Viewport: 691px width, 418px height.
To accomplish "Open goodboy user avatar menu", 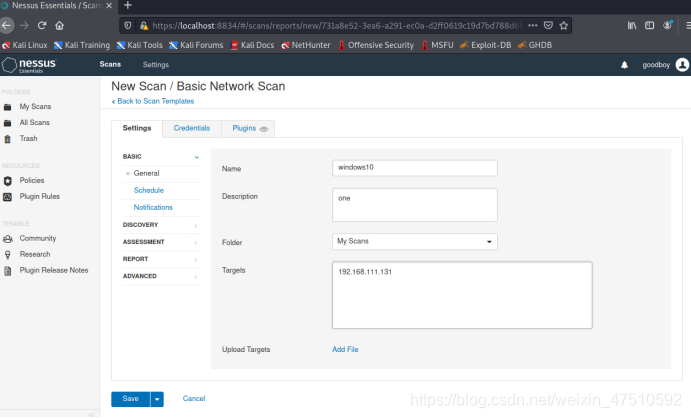I will pyautogui.click(x=682, y=65).
